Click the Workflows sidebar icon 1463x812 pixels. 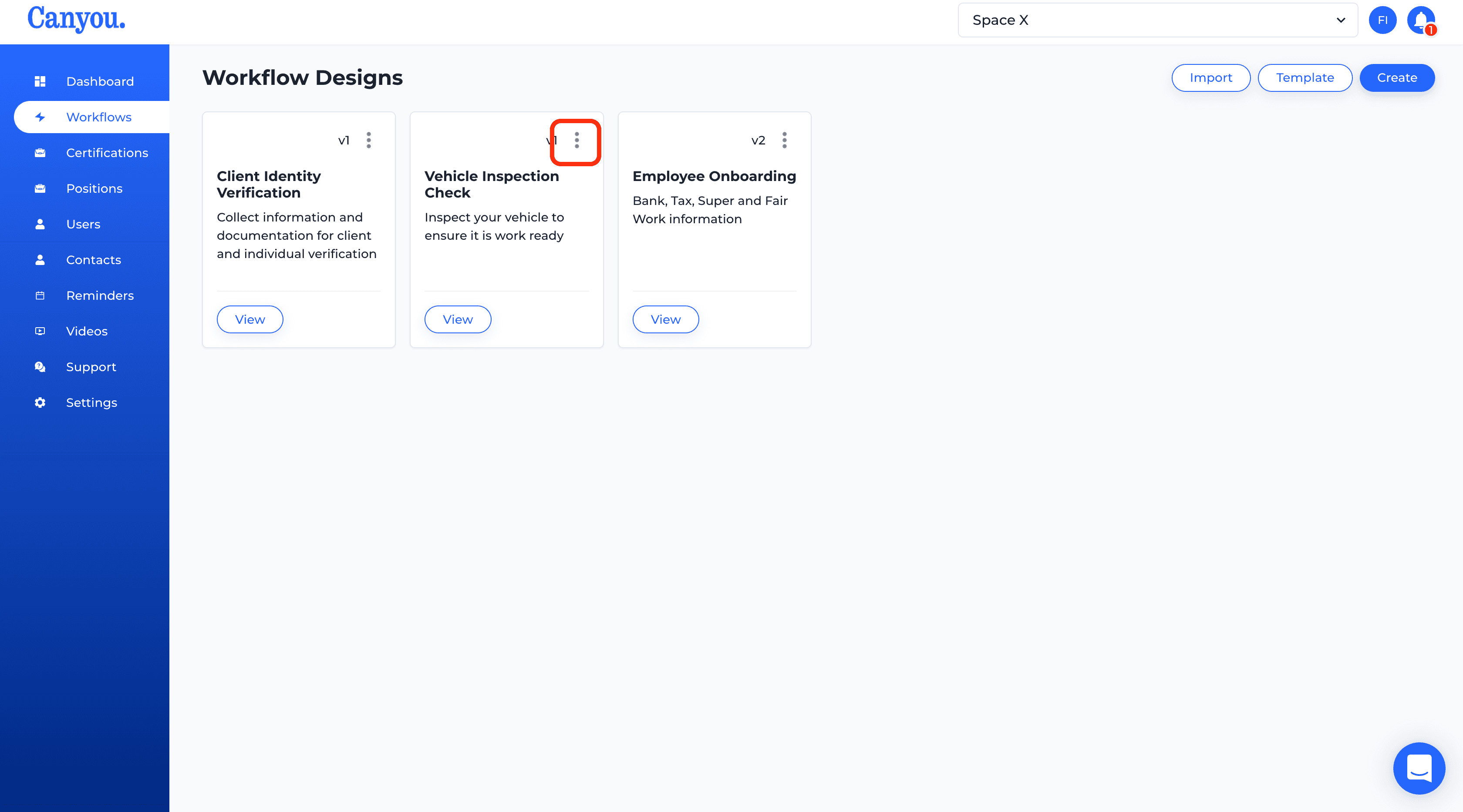point(40,117)
